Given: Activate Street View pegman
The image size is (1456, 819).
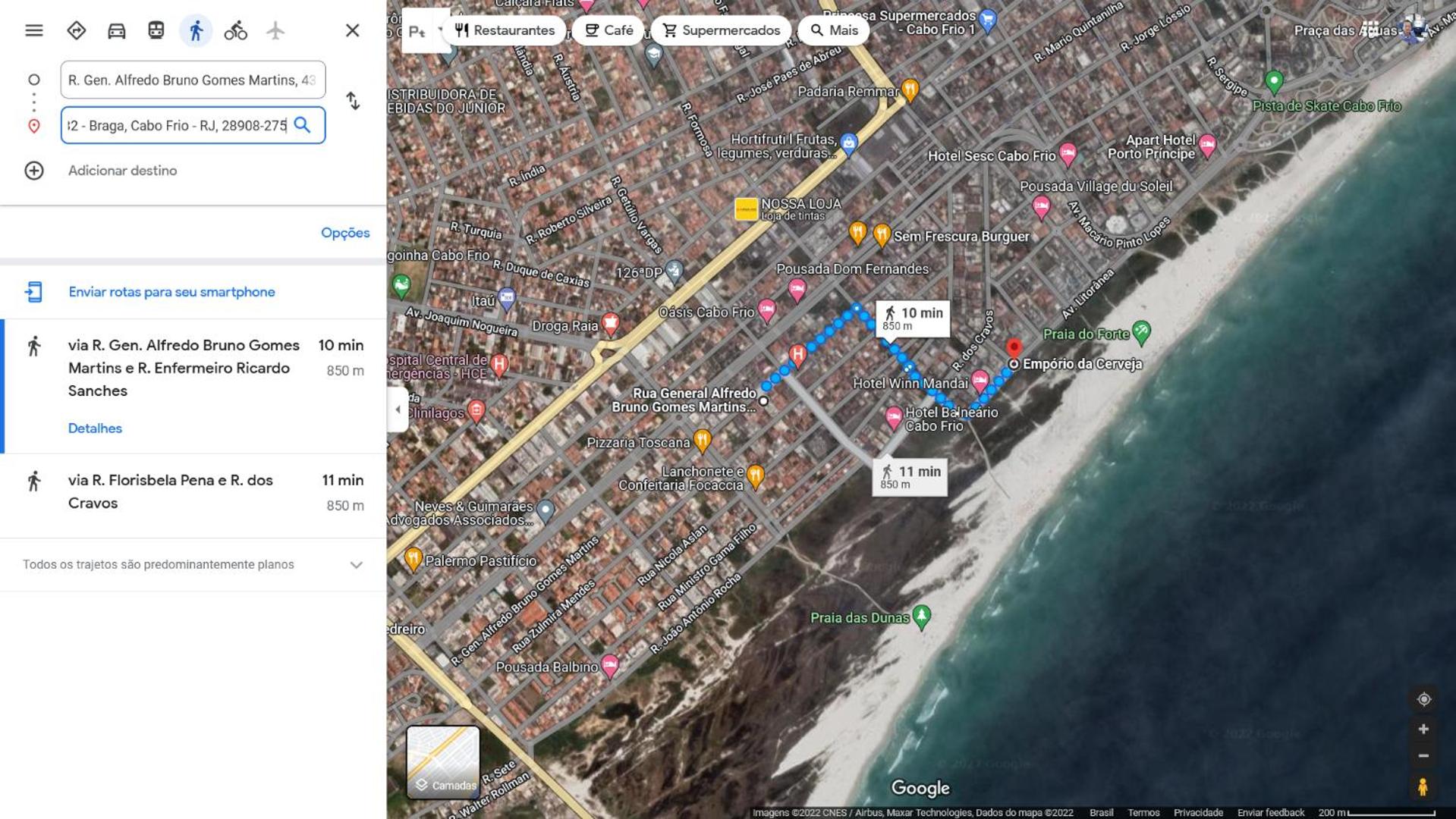Looking at the screenshot, I should (1423, 787).
